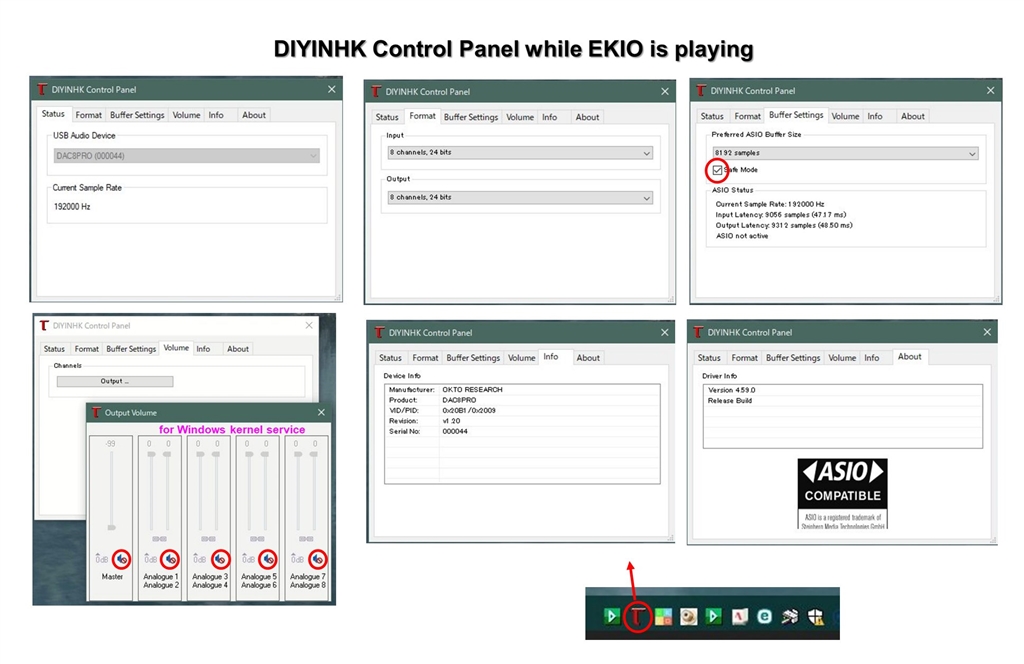Image resolution: width=1024 pixels, height=664 pixels.
Task: Click T logo of the window showing USB Audio Device
Action: [x=42, y=89]
